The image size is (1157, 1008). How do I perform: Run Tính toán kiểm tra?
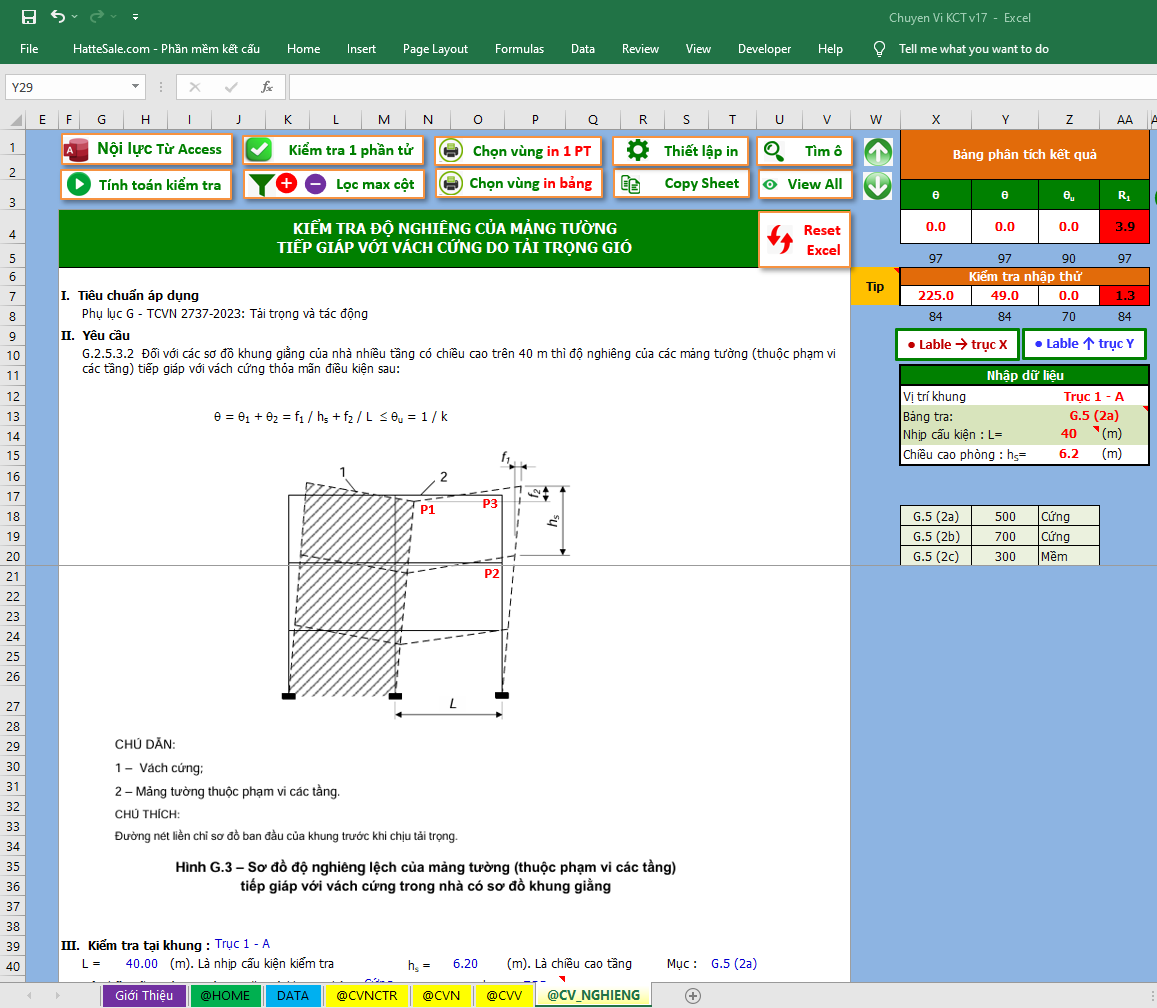click(x=146, y=185)
